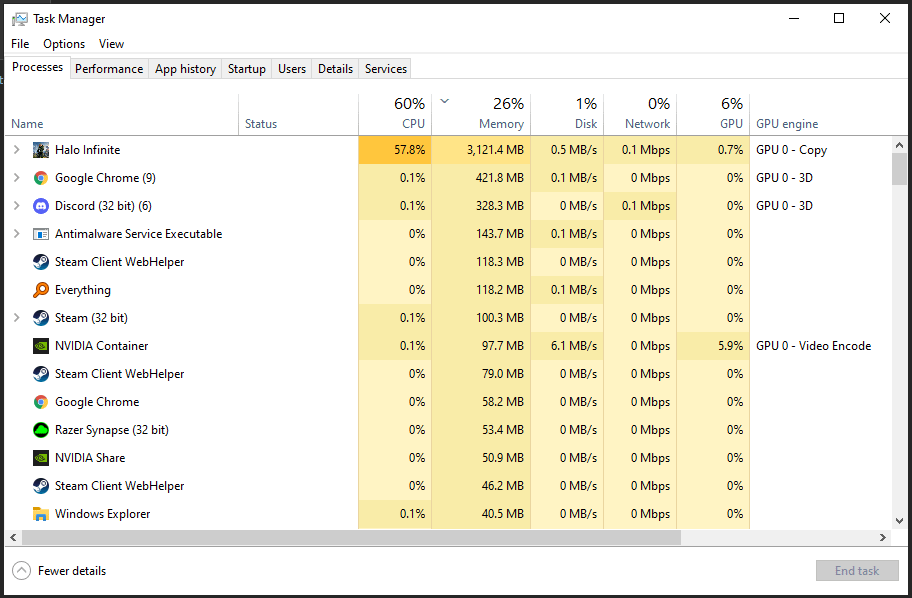Click the horizontal scrollbar at bottom
Image resolution: width=912 pixels, height=598 pixels.
tap(350, 537)
